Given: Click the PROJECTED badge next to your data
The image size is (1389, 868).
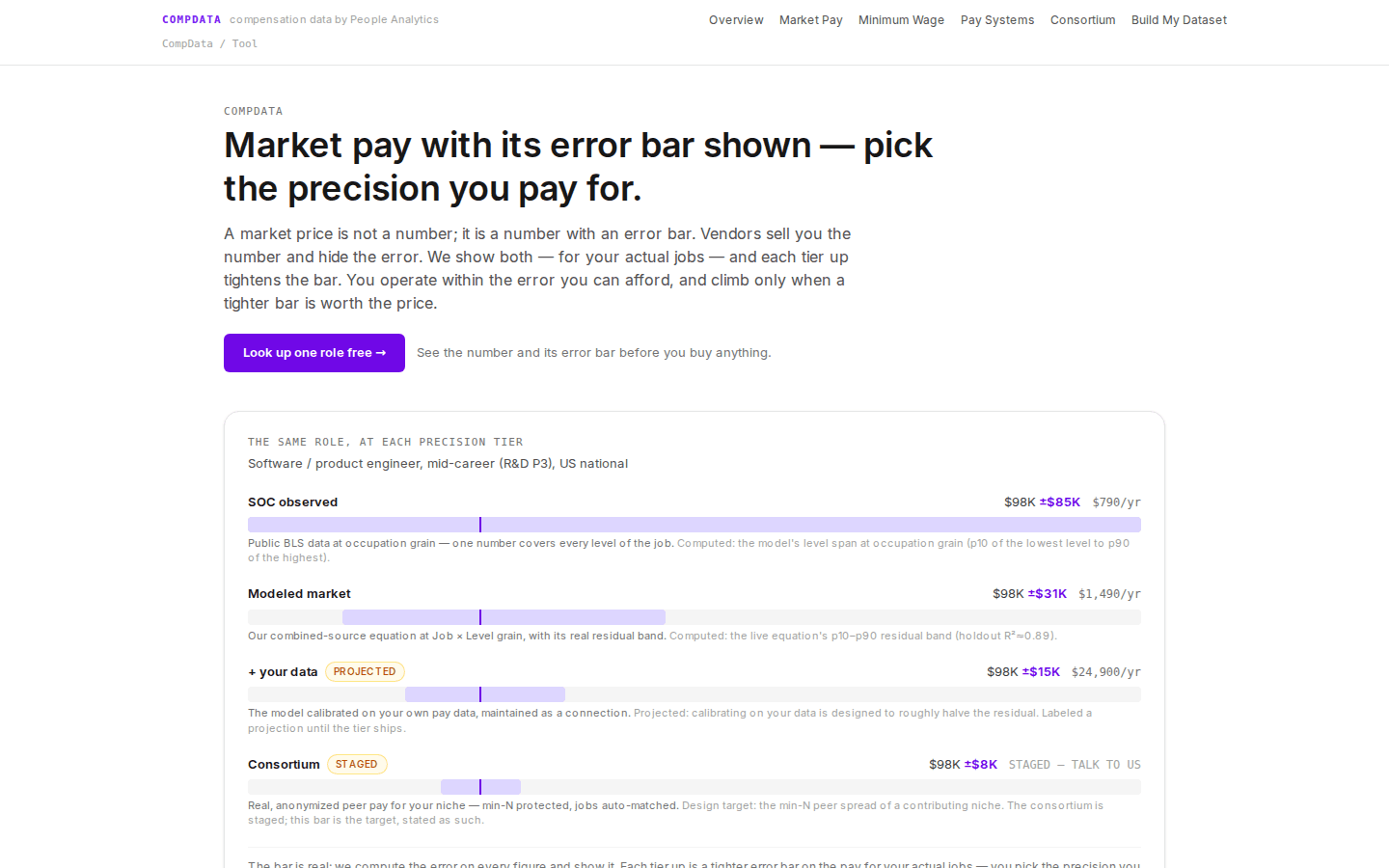Looking at the screenshot, I should coord(365,672).
